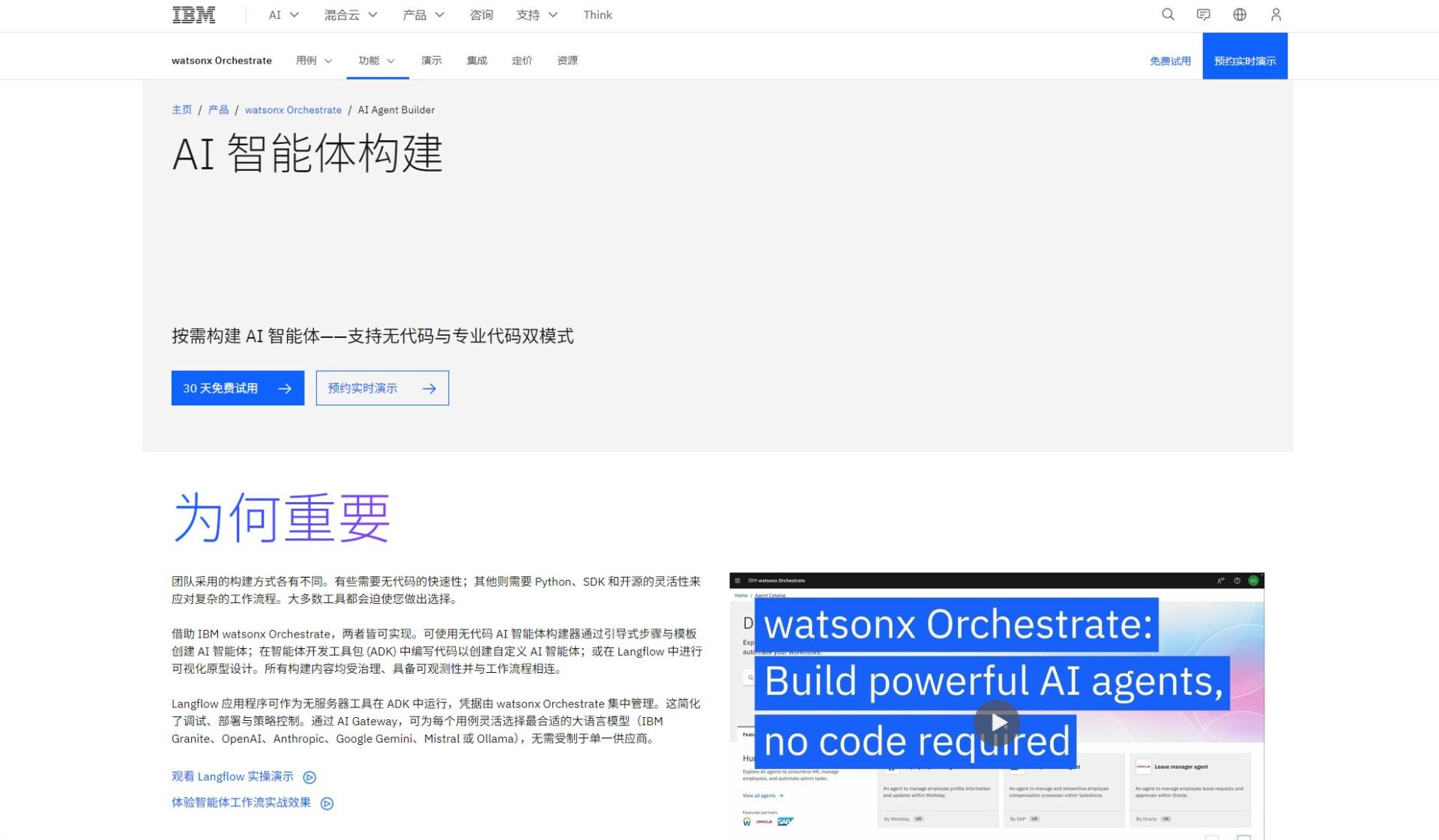The width and height of the screenshot is (1439, 840).
Task: Expand the AI menu dropdown
Action: (x=283, y=15)
